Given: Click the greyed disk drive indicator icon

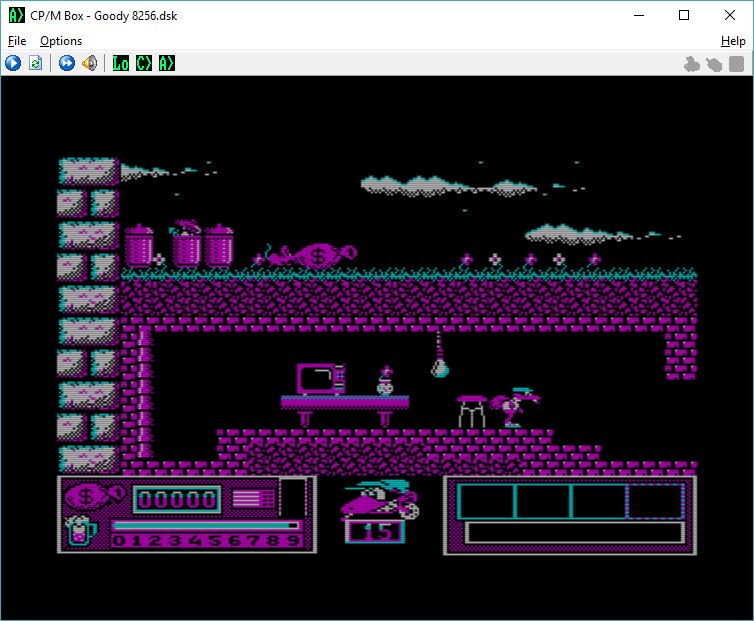Looking at the screenshot, I should [x=737, y=64].
